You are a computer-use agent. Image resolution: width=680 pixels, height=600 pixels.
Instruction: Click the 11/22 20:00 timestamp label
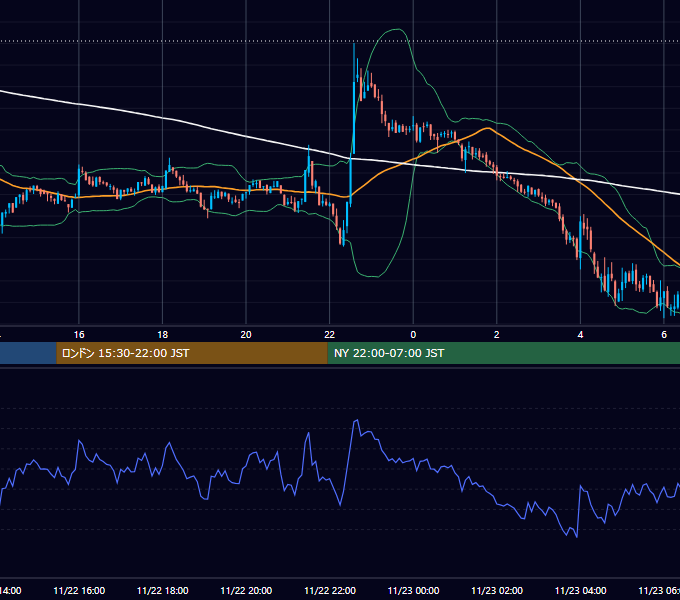point(246,591)
